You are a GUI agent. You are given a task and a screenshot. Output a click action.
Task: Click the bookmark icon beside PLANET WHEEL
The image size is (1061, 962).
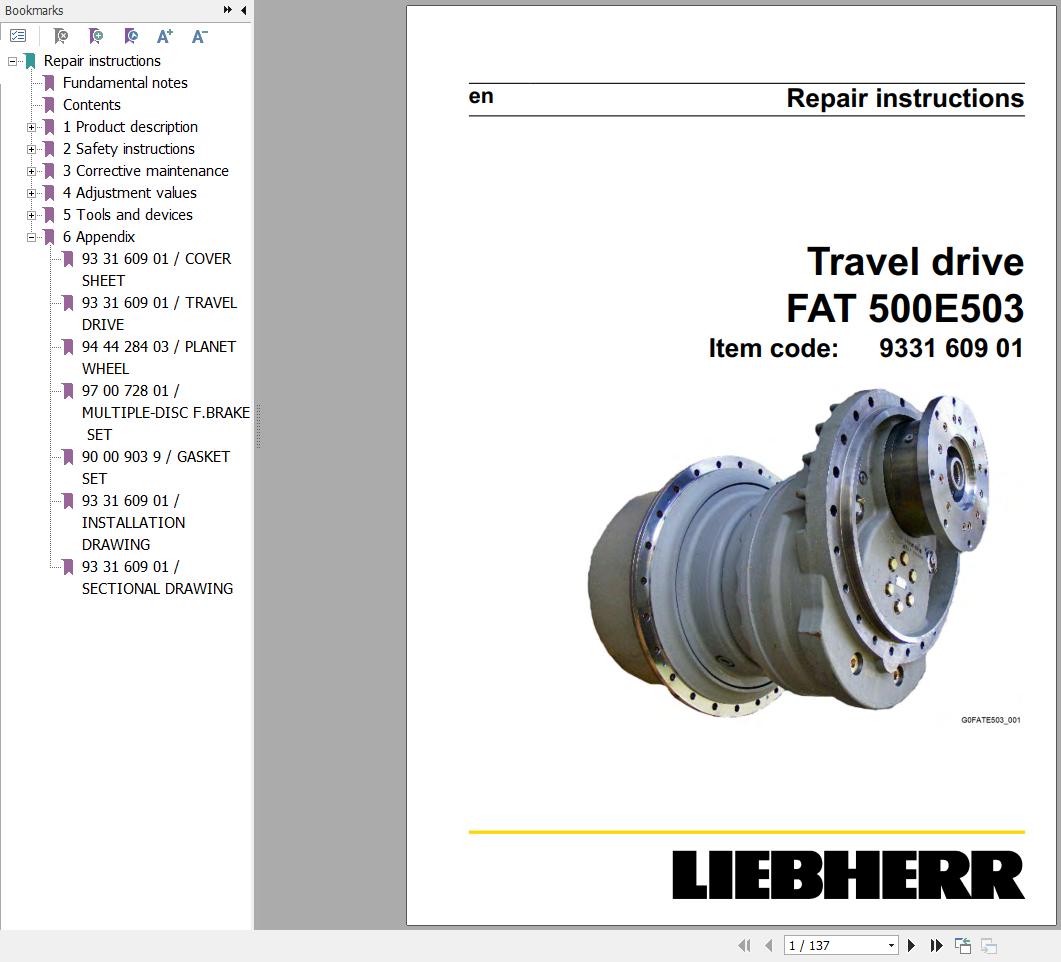click(68, 347)
